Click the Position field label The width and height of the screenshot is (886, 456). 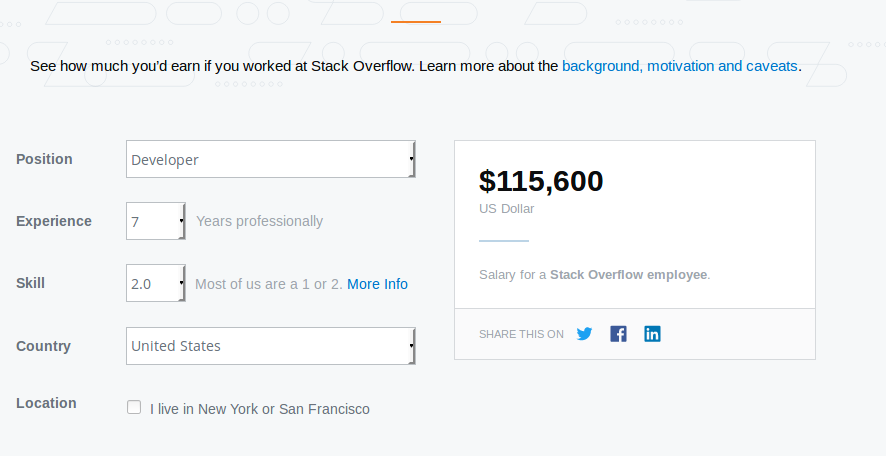pyautogui.click(x=44, y=159)
